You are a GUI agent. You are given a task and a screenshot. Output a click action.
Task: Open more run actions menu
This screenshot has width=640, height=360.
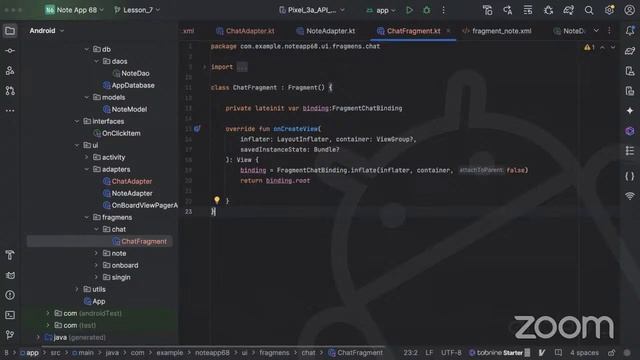(444, 10)
